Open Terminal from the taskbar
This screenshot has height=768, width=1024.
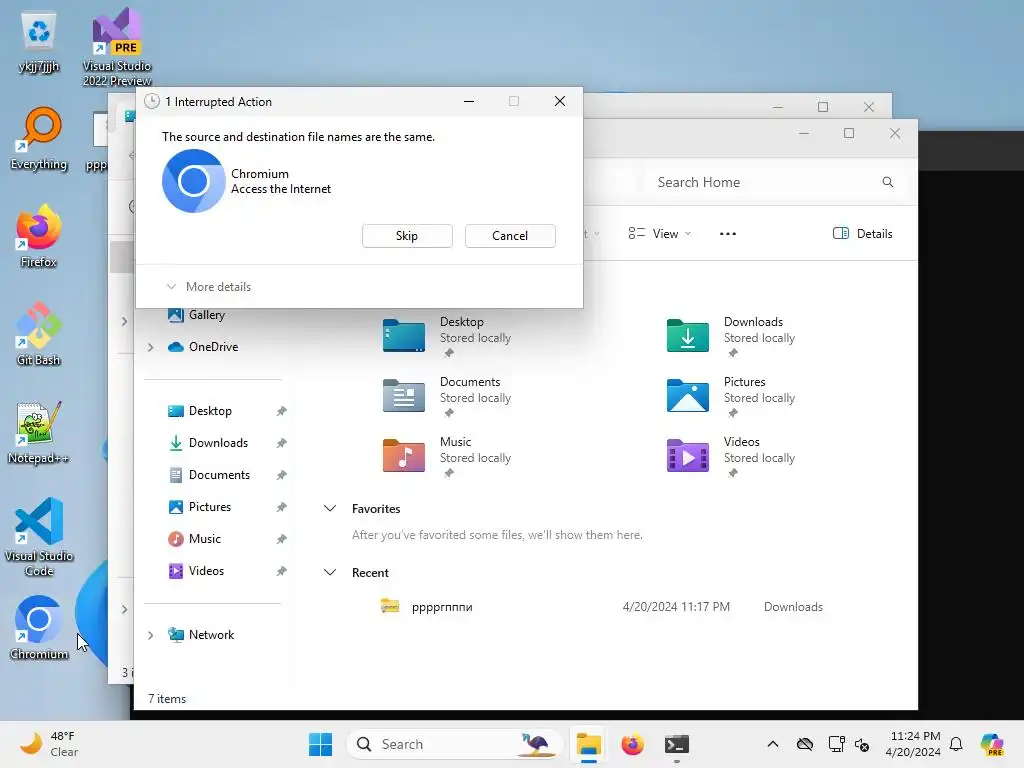point(677,744)
